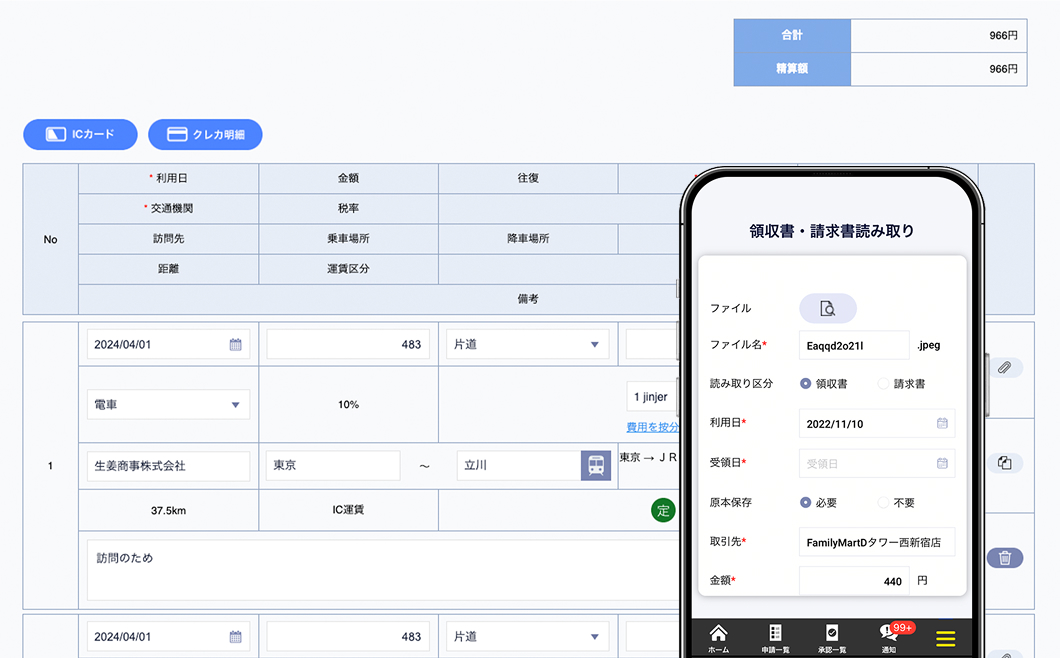Click the copy row icon
The height and width of the screenshot is (658, 1060).
click(x=1005, y=463)
